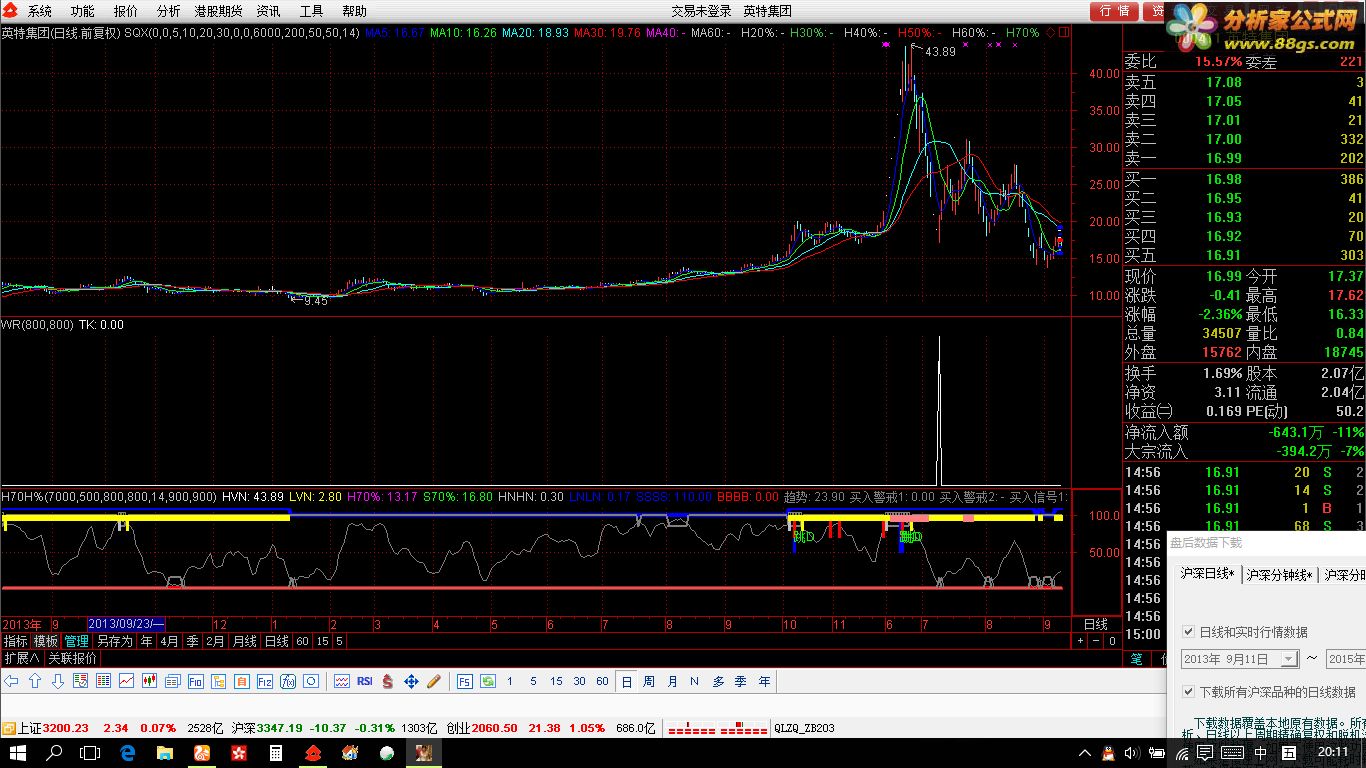
Task: Click the 卖一 16.99 order book row
Action: coord(1244,158)
